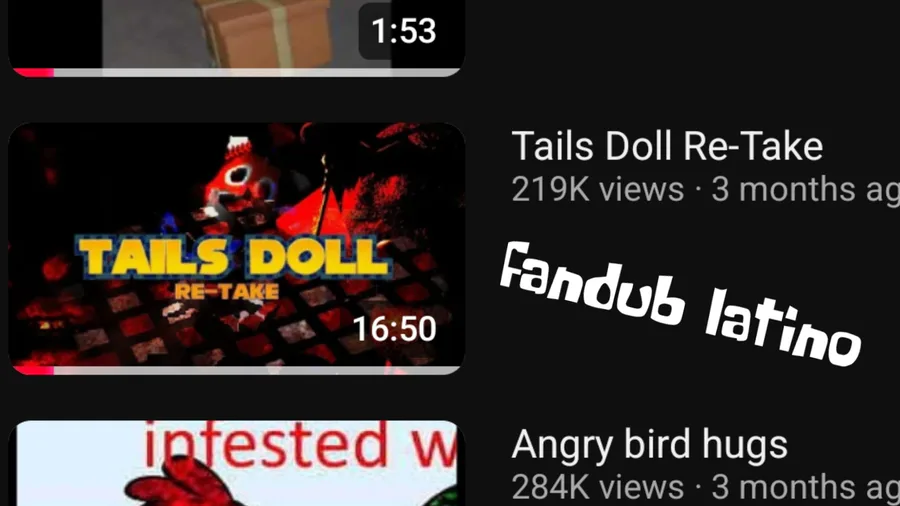900x506 pixels.
Task: Click the gray unwatched portion of Tails Doll progress bar
Action: point(257,370)
